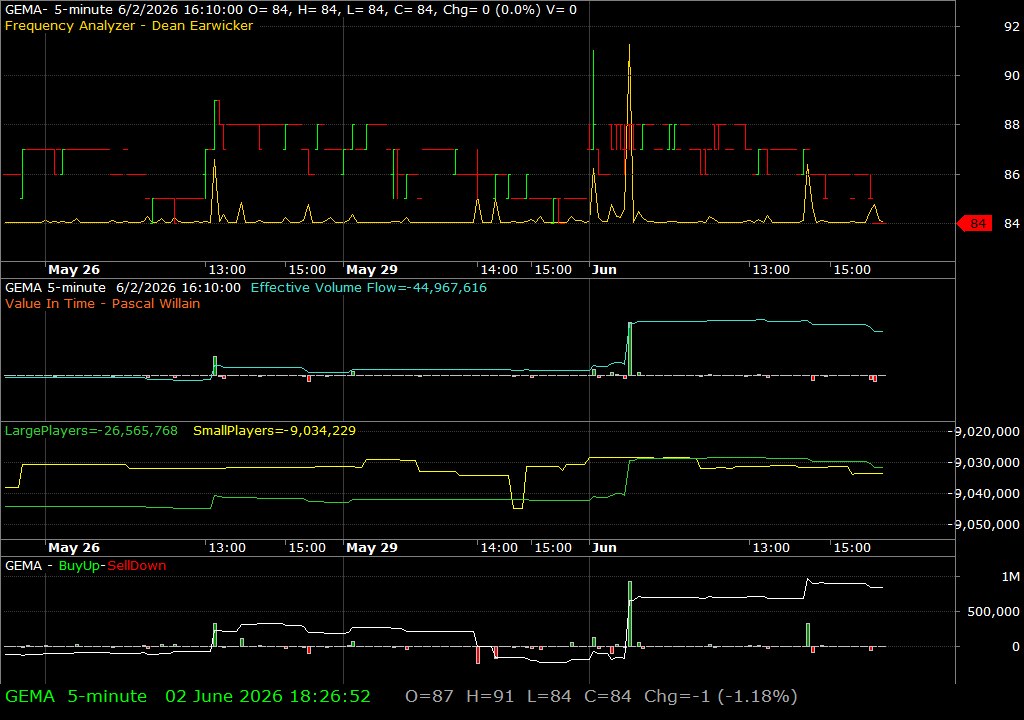Click the 0 axis label in the BuyUp-SellDown panel
The width and height of the screenshot is (1024, 720).
click(1016, 646)
